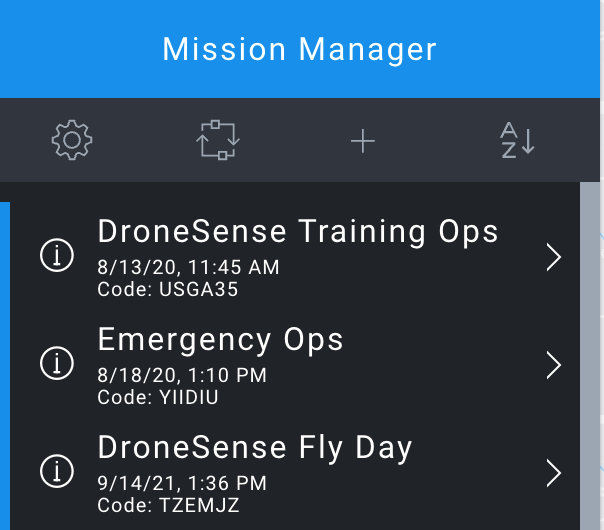Image resolution: width=604 pixels, height=530 pixels.
Task: Expand Emergency Ops chevron arrow
Action: 554,365
